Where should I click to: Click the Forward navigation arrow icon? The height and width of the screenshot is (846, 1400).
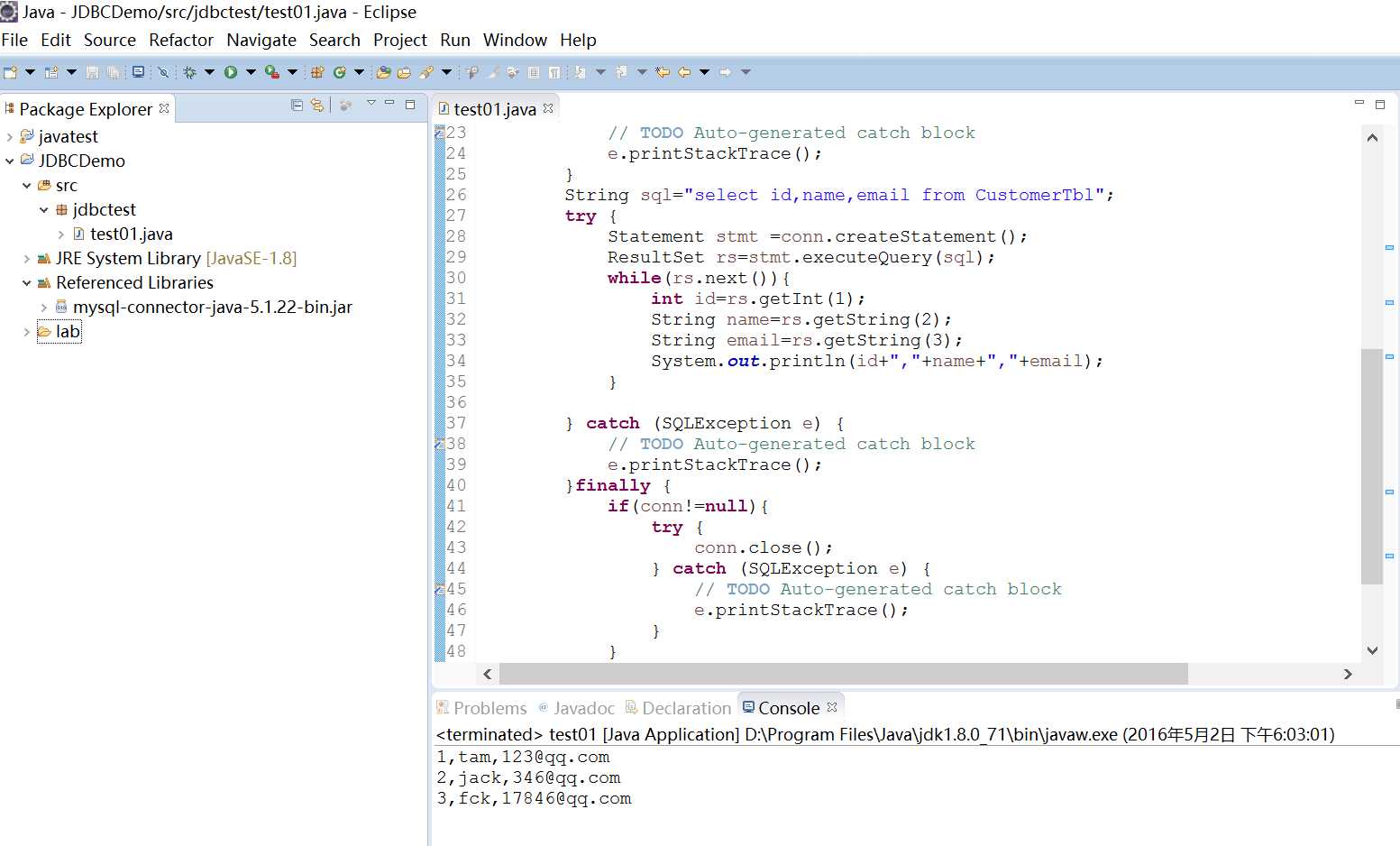pyautogui.click(x=725, y=72)
